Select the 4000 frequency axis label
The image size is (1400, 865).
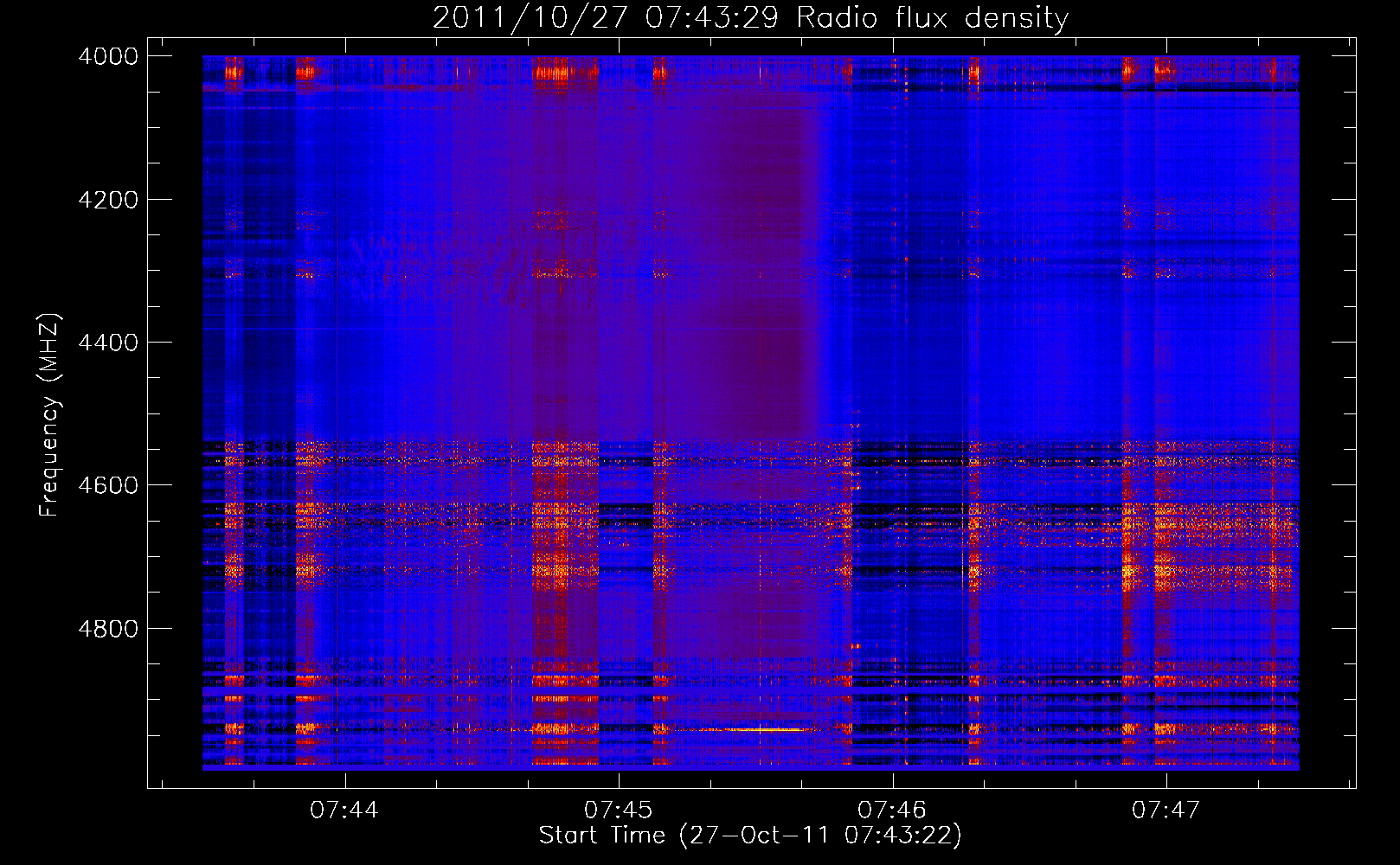pyautogui.click(x=108, y=56)
